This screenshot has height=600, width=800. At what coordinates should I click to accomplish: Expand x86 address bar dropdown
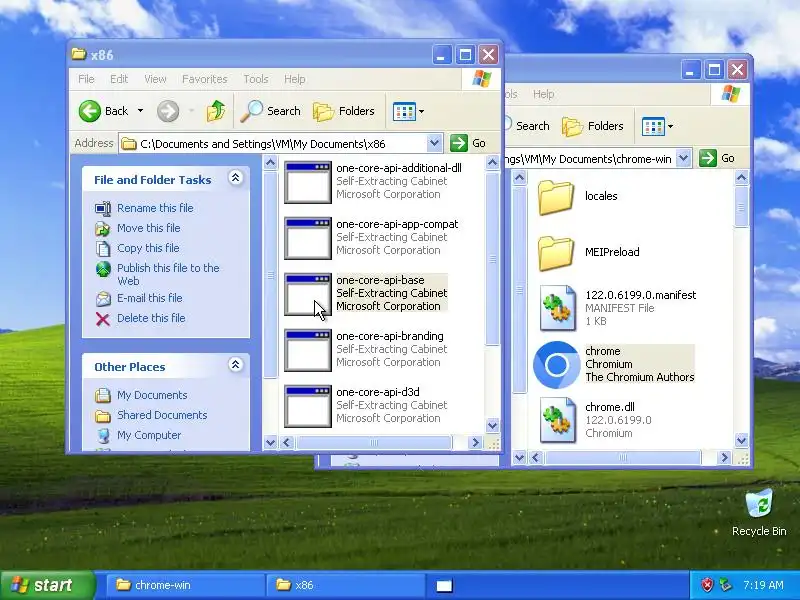click(x=434, y=143)
